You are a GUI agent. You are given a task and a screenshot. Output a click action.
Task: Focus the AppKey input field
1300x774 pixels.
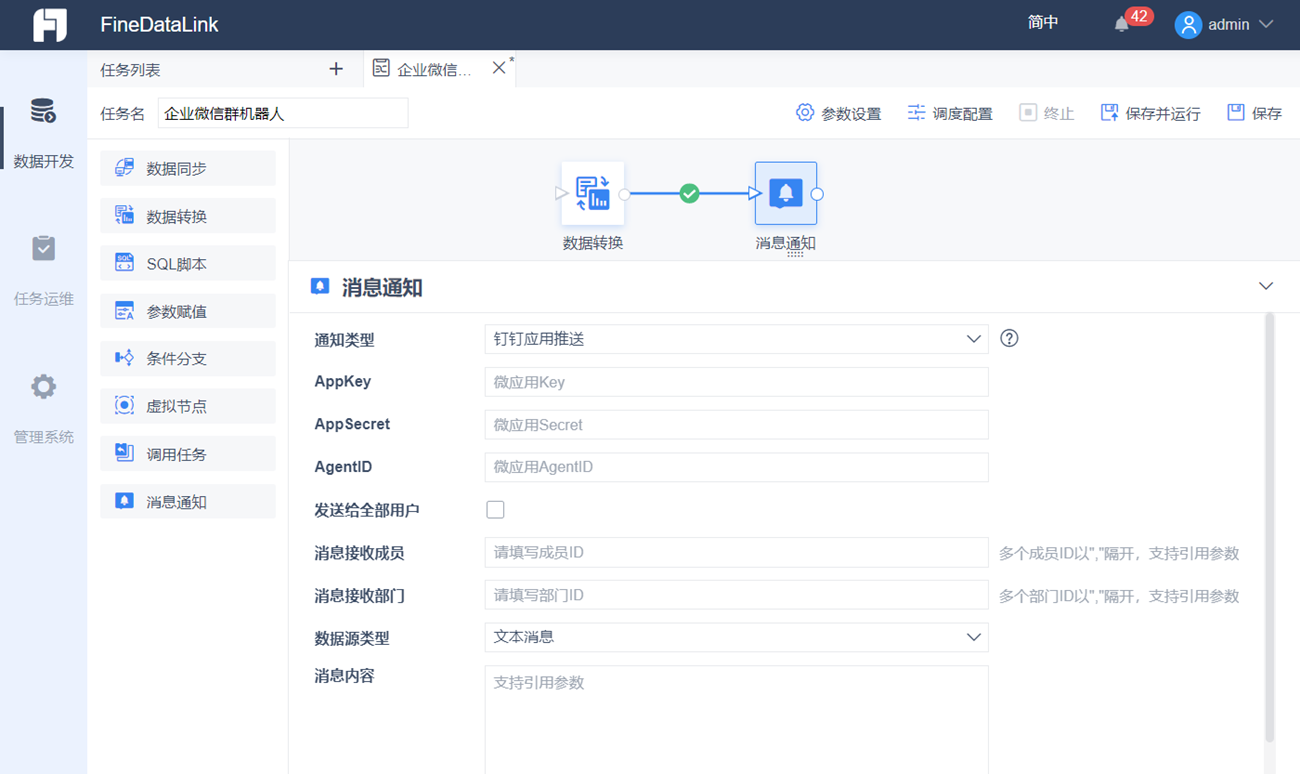point(736,382)
